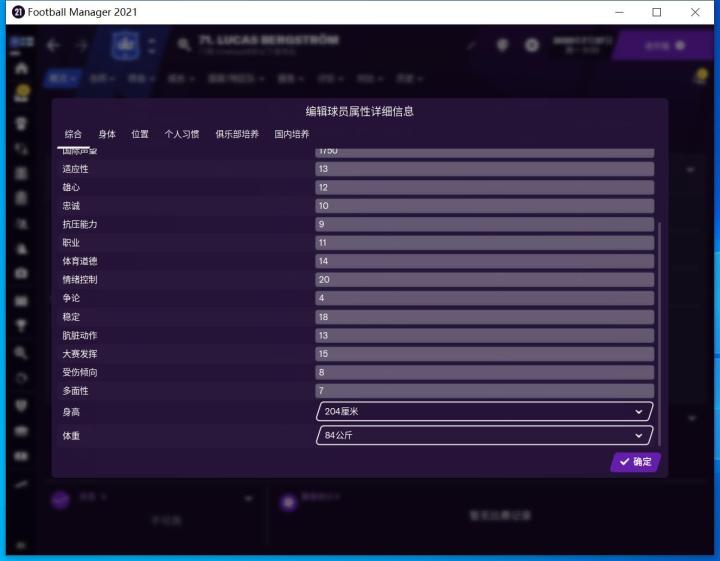The width and height of the screenshot is (720, 561).
Task: Open the 国内培养 tab
Action: coord(292,134)
